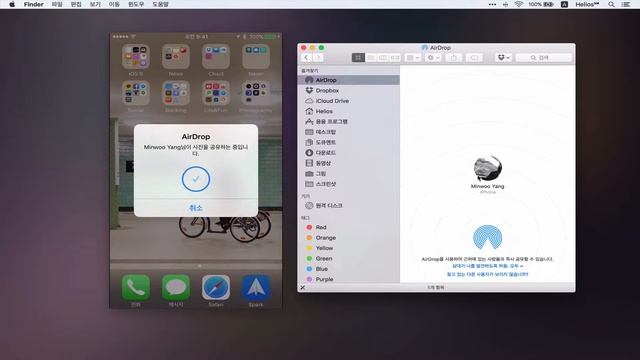Click Minwoo Yang's AirDrop avatar
Screen dimensions: 640x360
coord(487,168)
